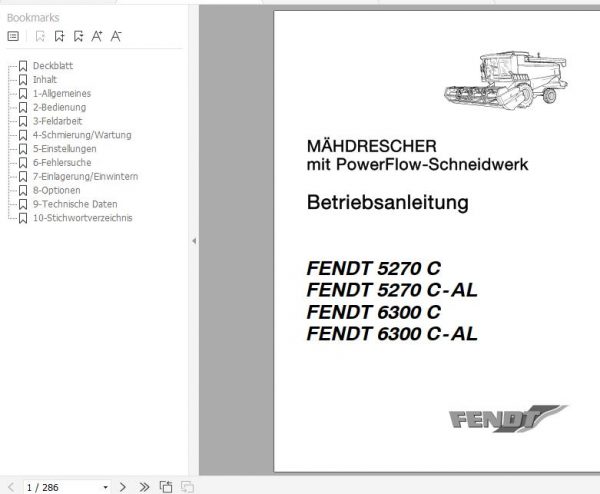Go to previous view icon
Image resolution: width=600 pixels, height=494 pixels.
click(166, 487)
